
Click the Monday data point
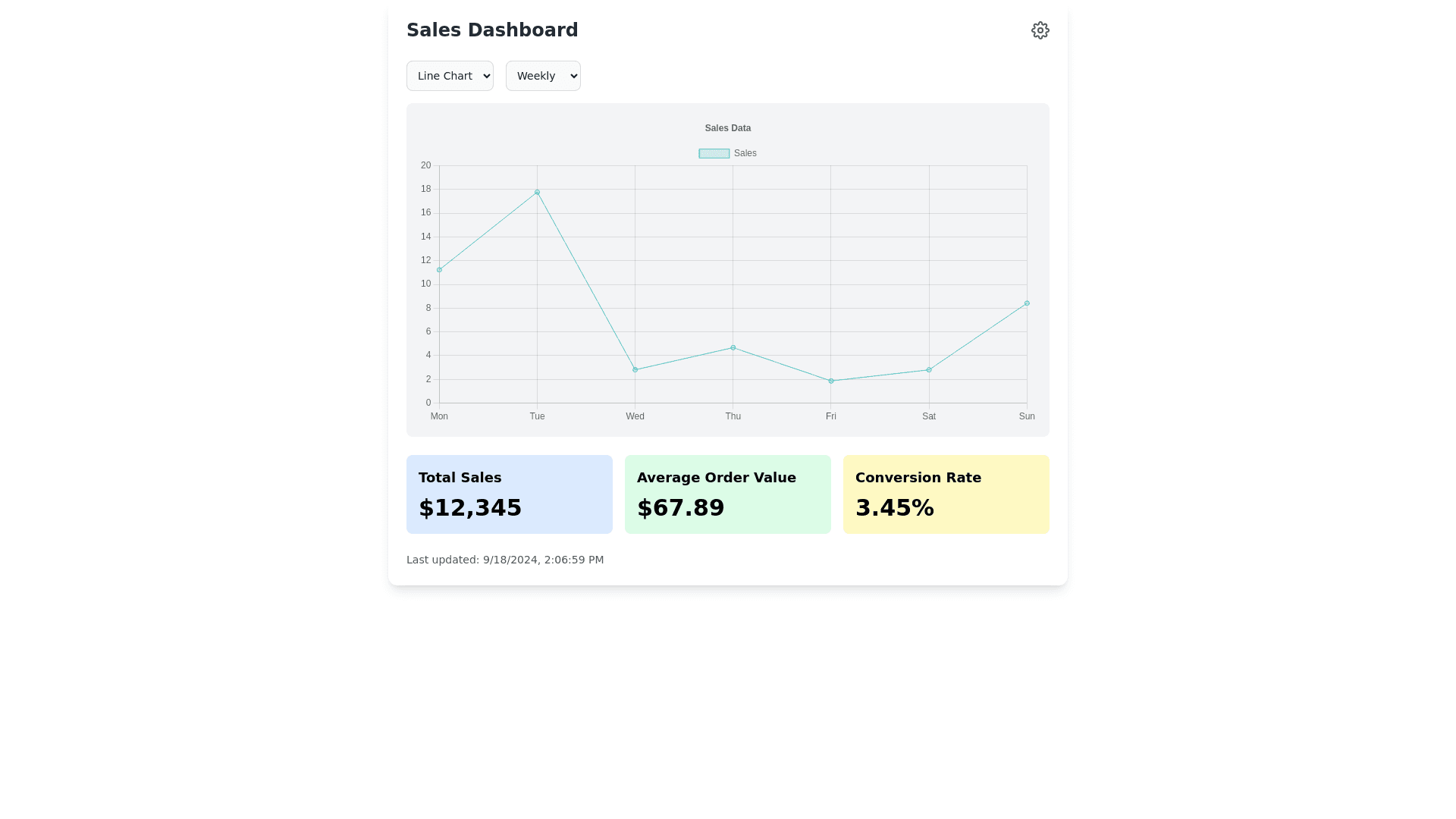click(x=439, y=270)
